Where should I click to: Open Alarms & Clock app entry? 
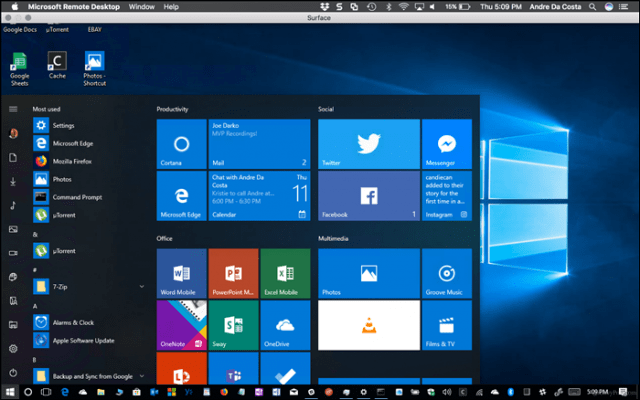click(89, 322)
